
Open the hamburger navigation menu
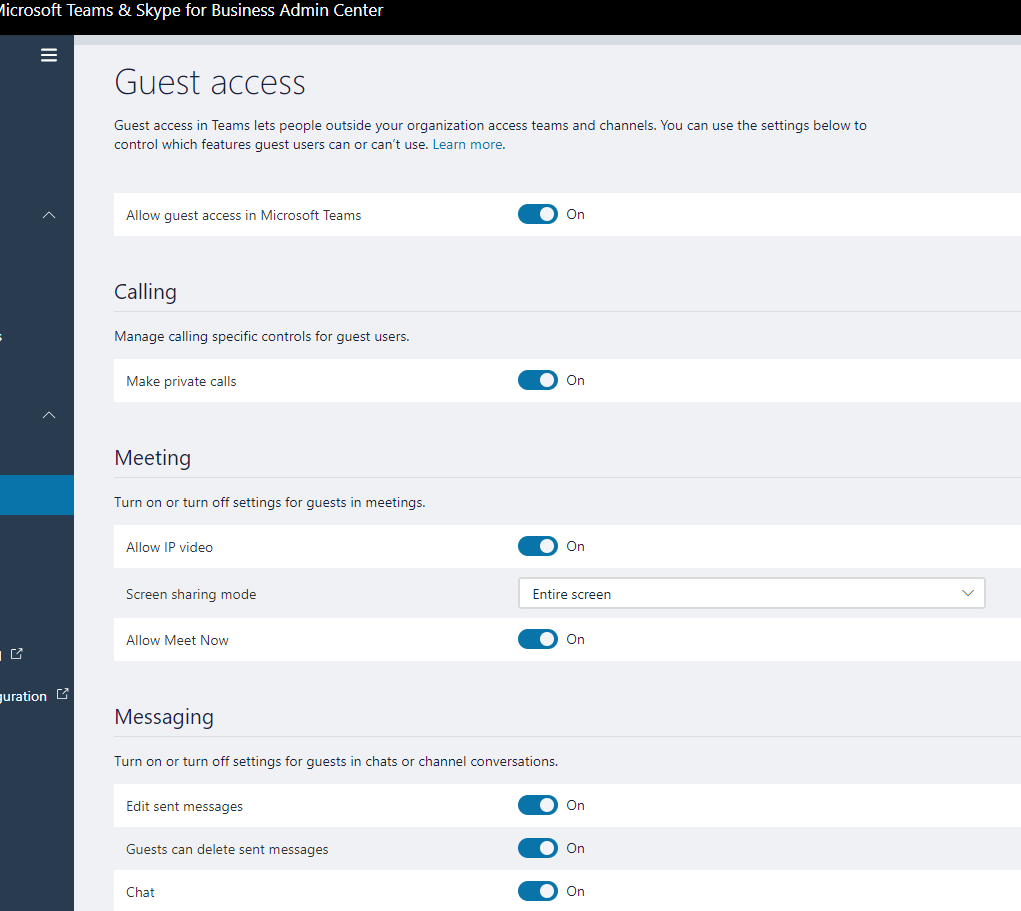pos(49,55)
